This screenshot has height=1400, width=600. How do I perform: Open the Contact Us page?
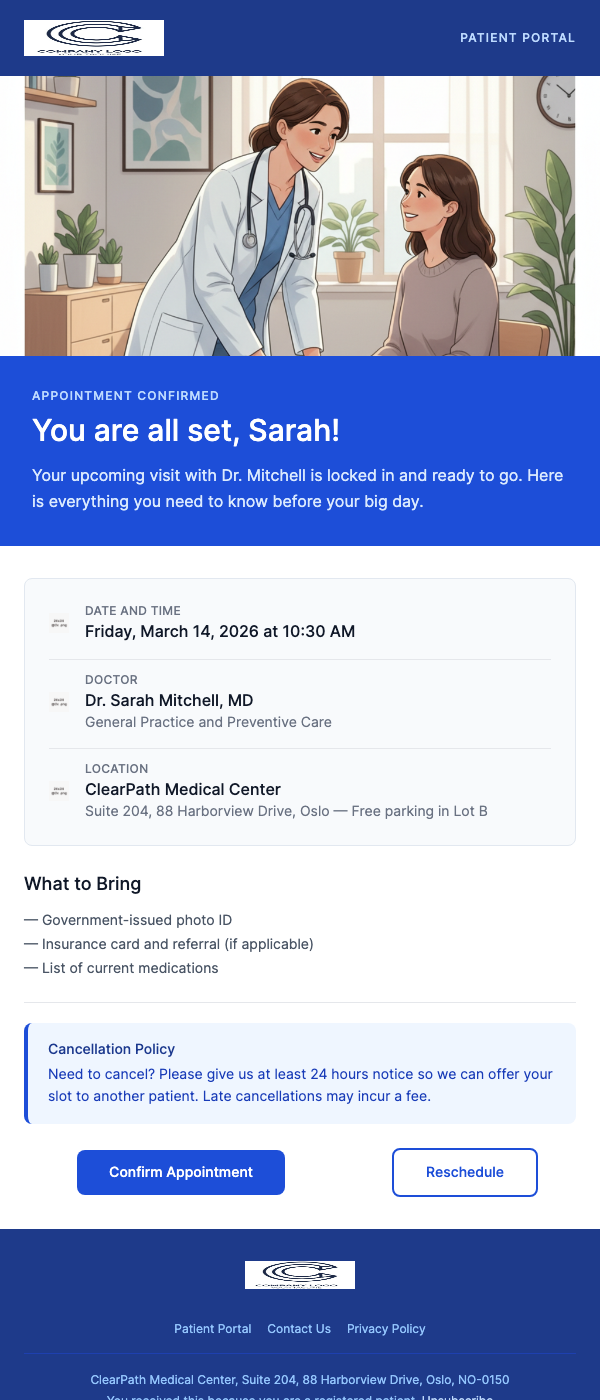(x=298, y=1328)
